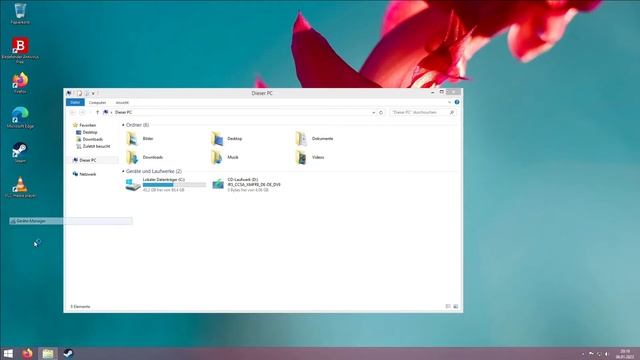The image size is (640, 360).
Task: Go up one folder level
Action: pyautogui.click(x=97, y=112)
